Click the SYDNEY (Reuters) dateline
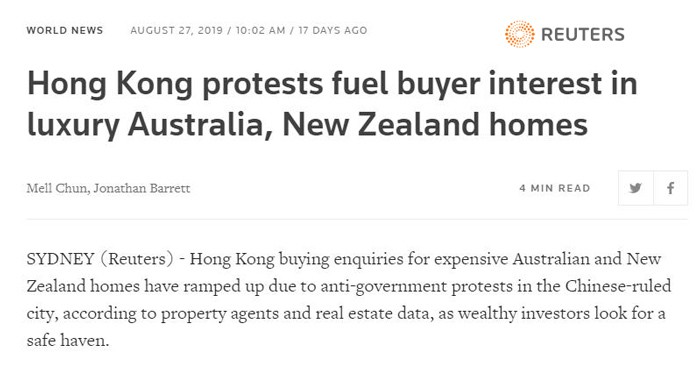Image resolution: width=700 pixels, height=370 pixels. point(100,259)
